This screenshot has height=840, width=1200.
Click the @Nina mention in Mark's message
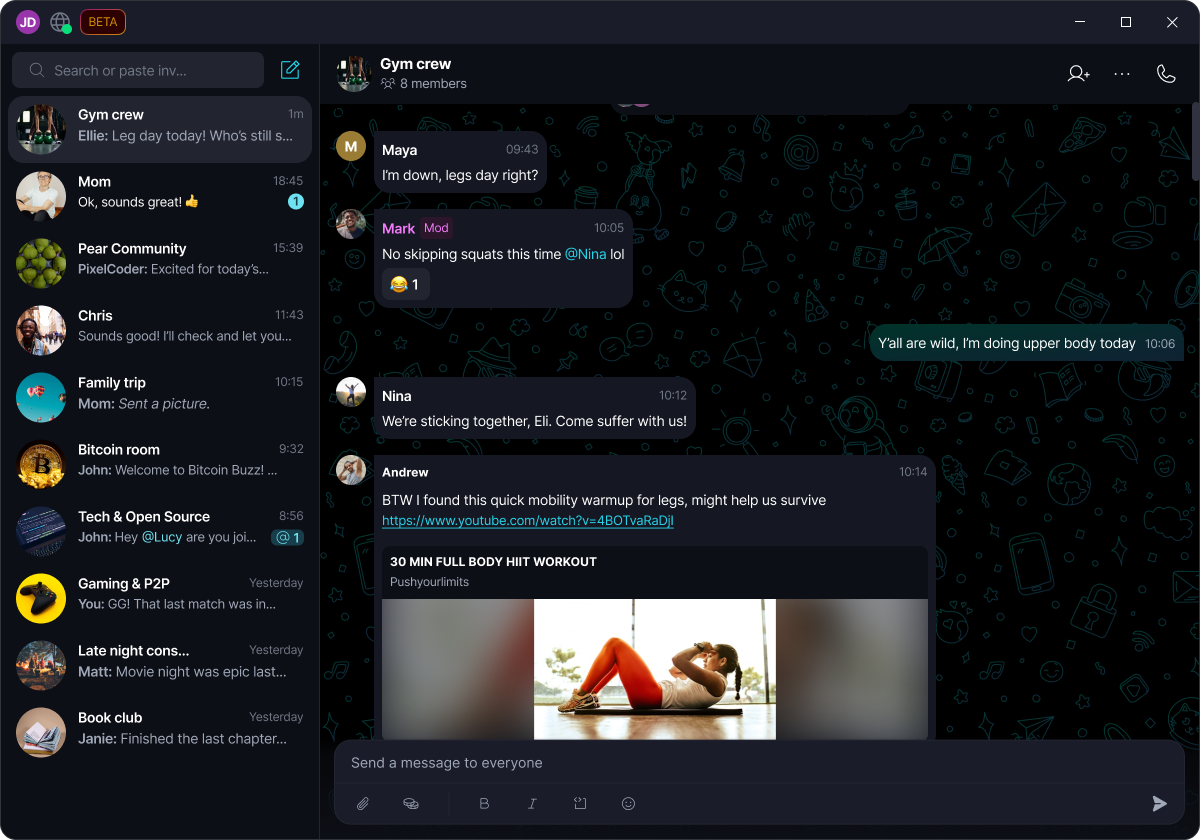(586, 254)
